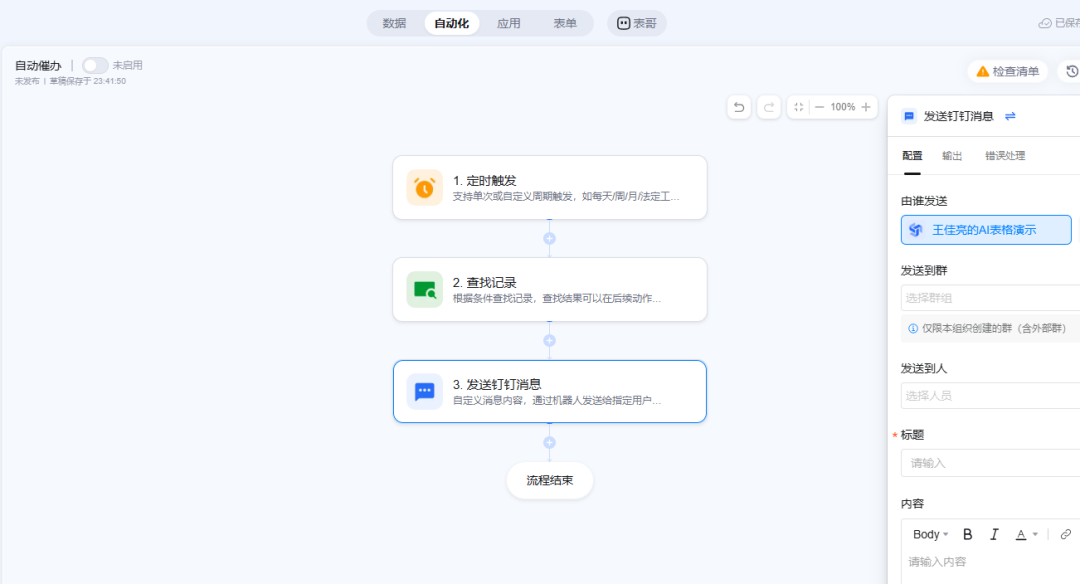Screen dimensions: 1080x584
Task: Click the swap action icon beside 发送钉钉消息
Action: tap(1010, 116)
